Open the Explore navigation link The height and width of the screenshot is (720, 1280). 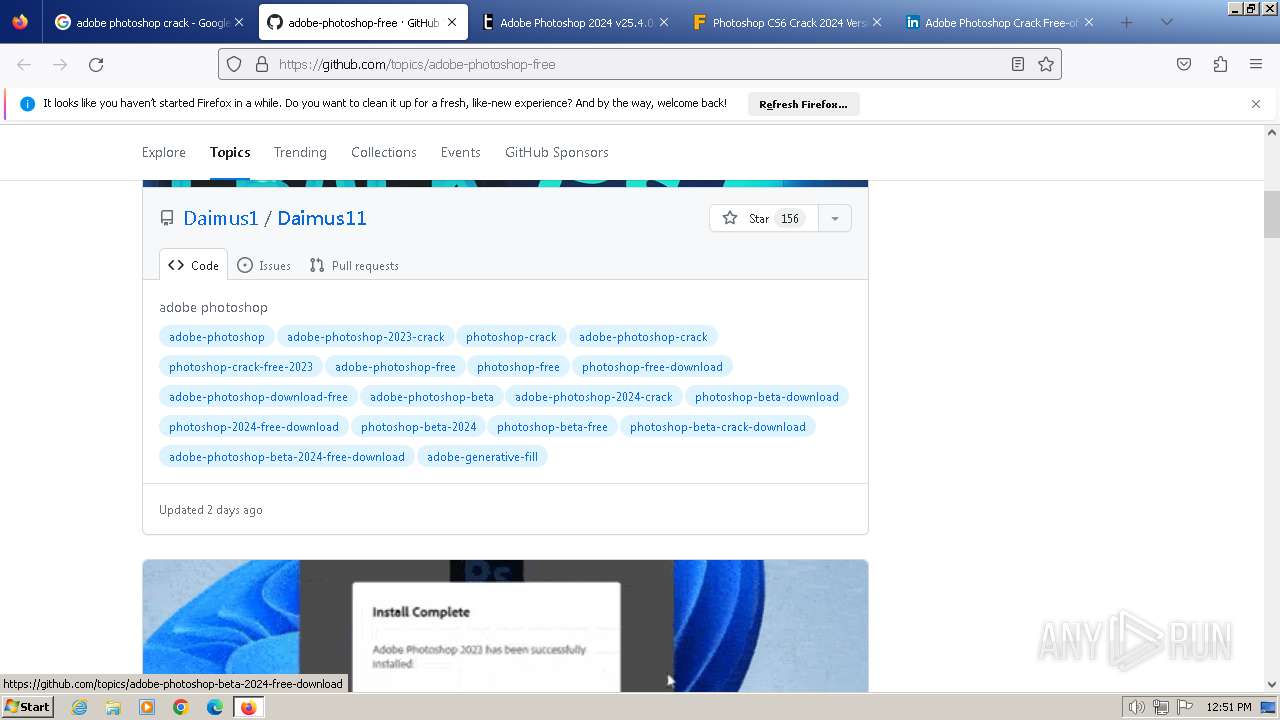(164, 152)
